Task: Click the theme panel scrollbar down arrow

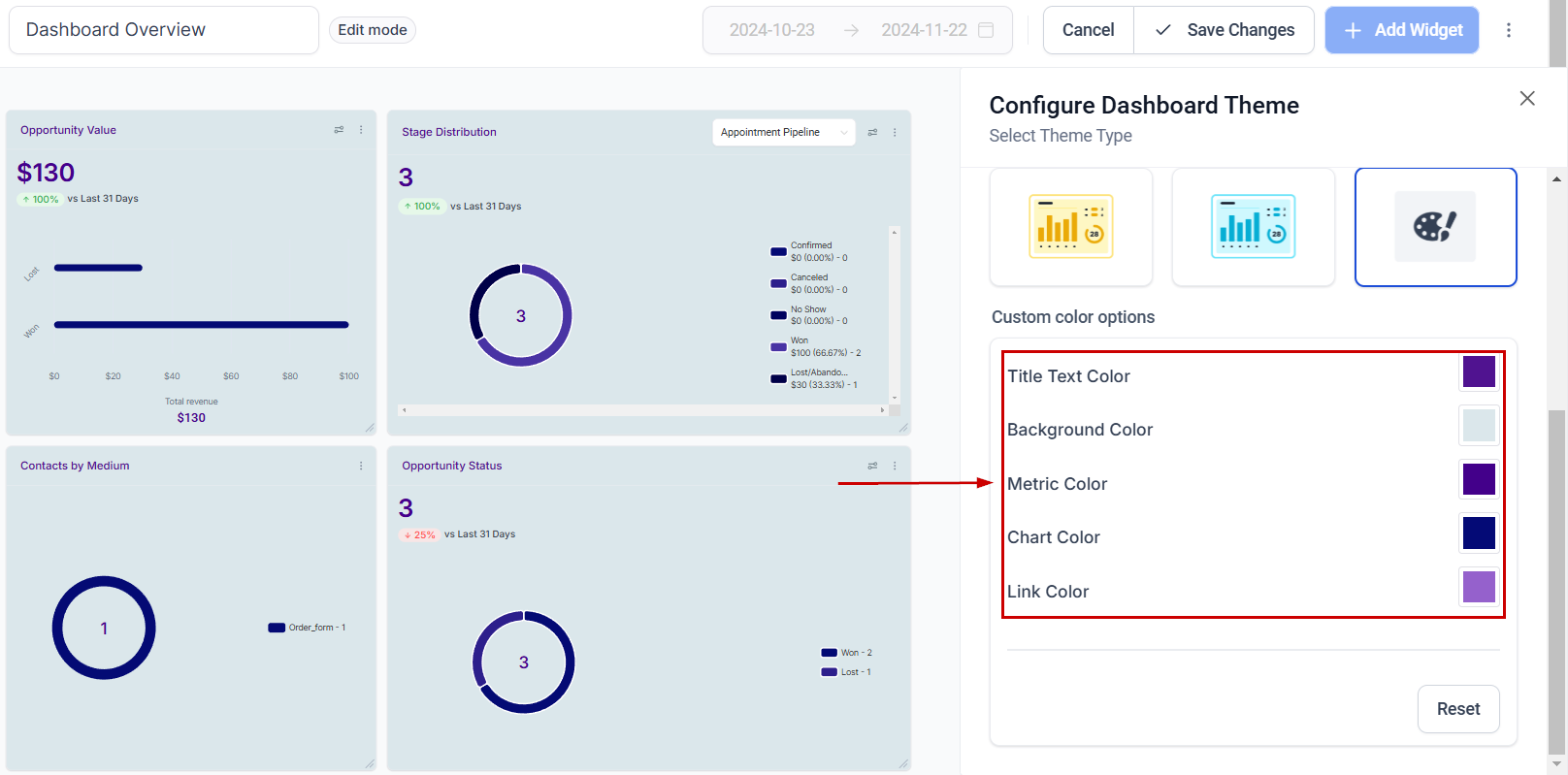Action: (x=1556, y=763)
